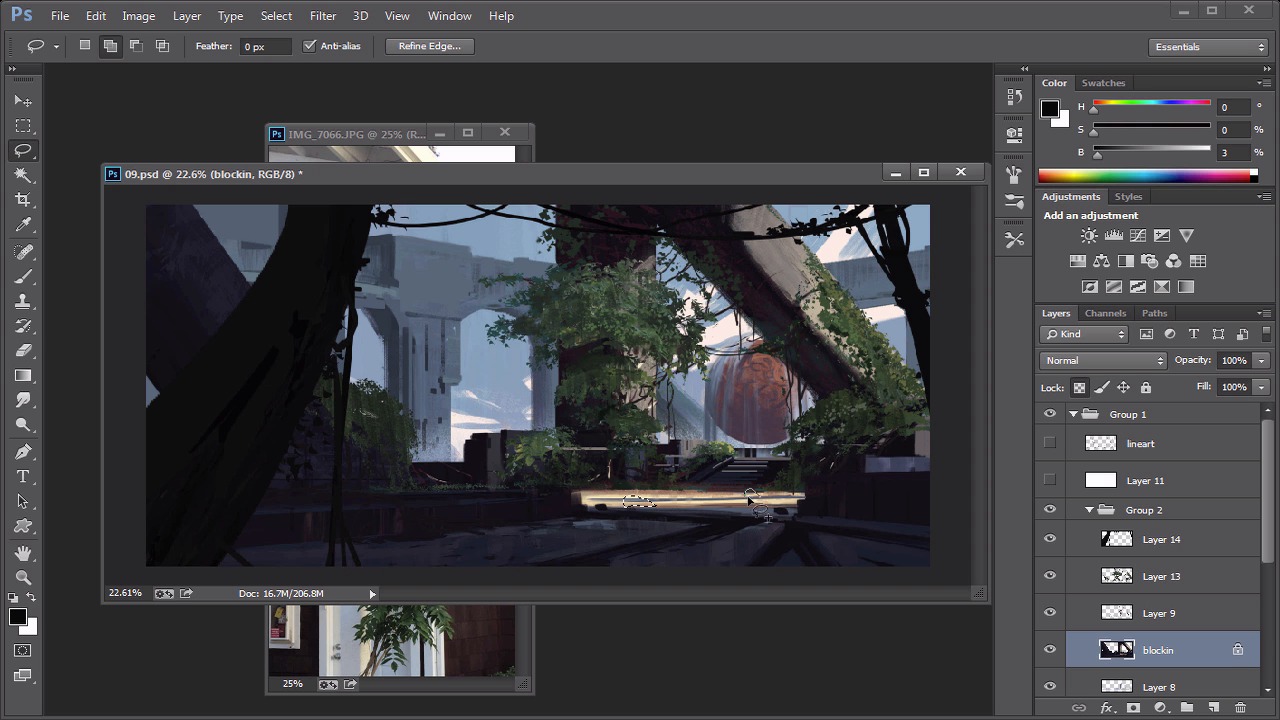1280x720 pixels.
Task: Click the Lock transparent pixels button
Action: [x=1079, y=388]
